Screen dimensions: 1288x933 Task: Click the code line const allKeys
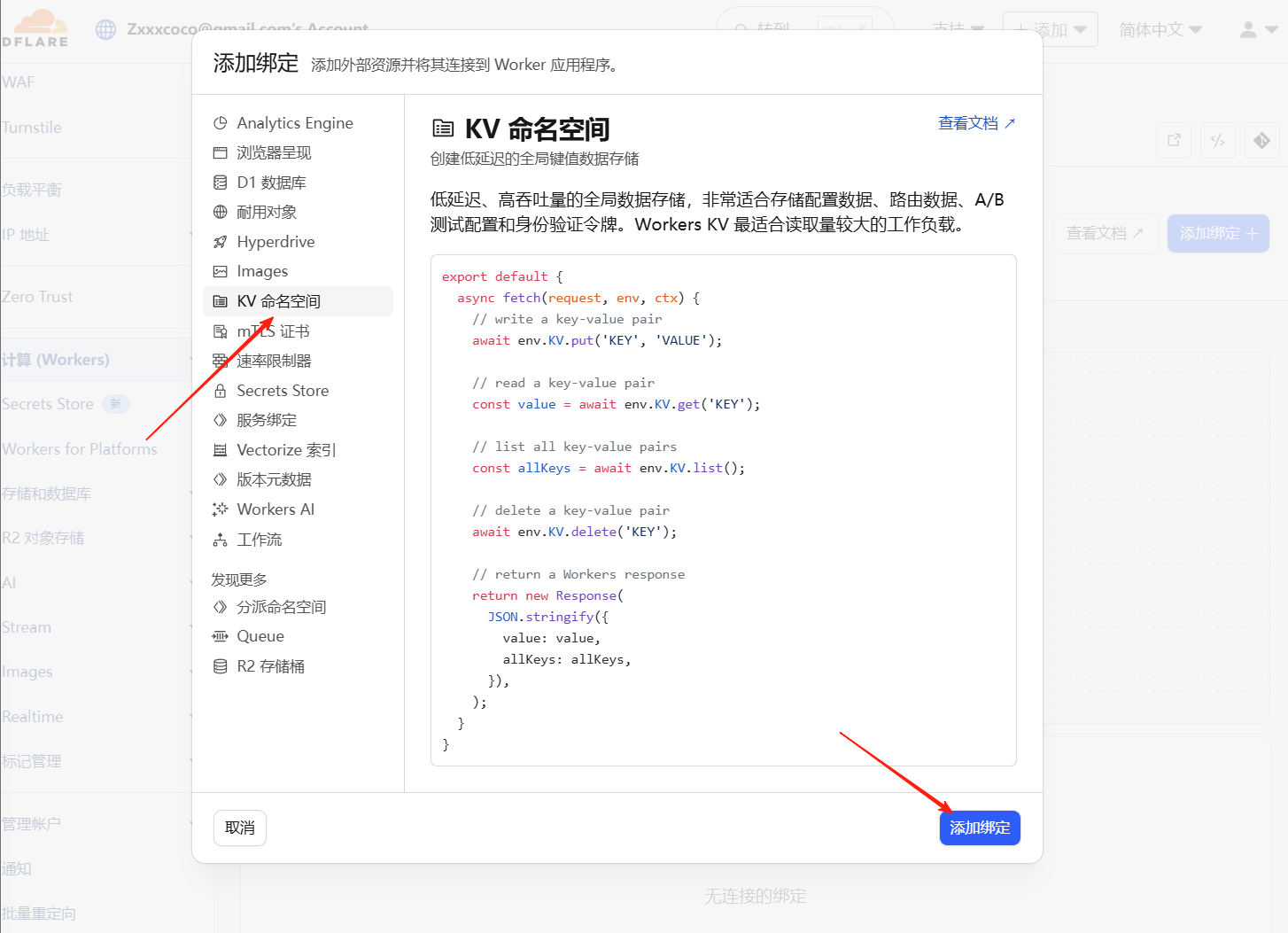[609, 468]
